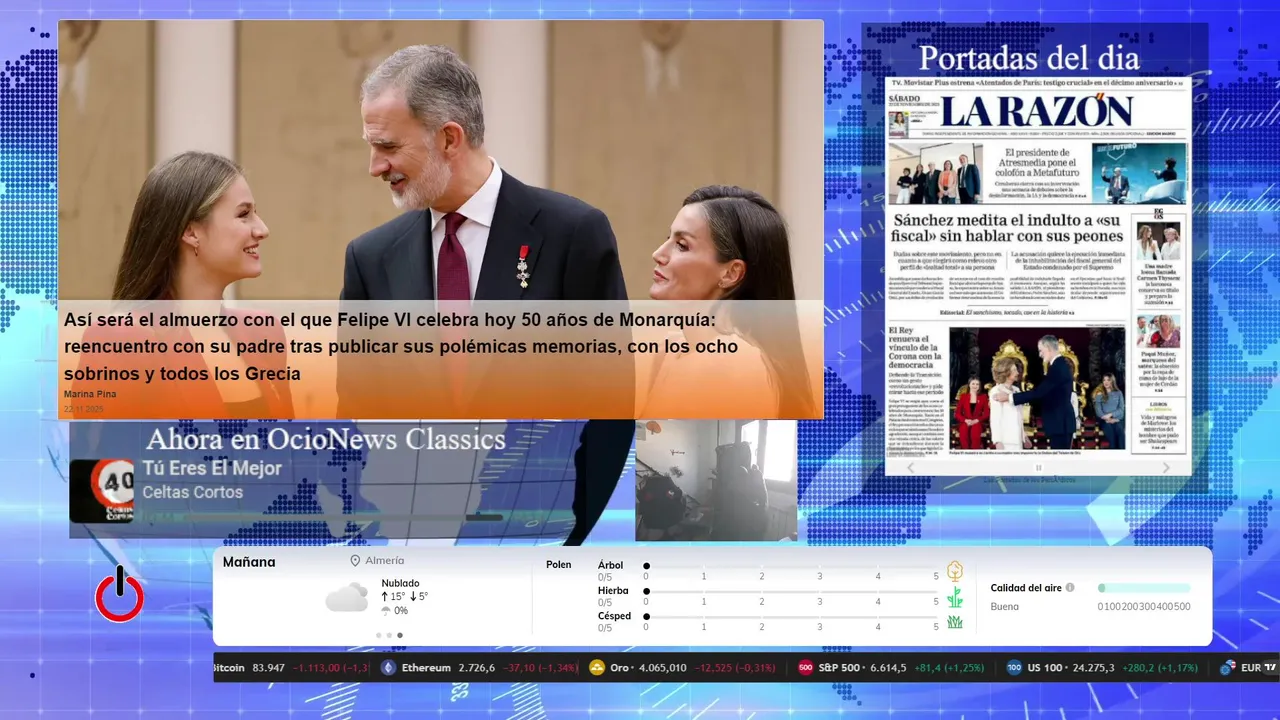
Task: Click the Hierba pollen label
Action: (613, 591)
